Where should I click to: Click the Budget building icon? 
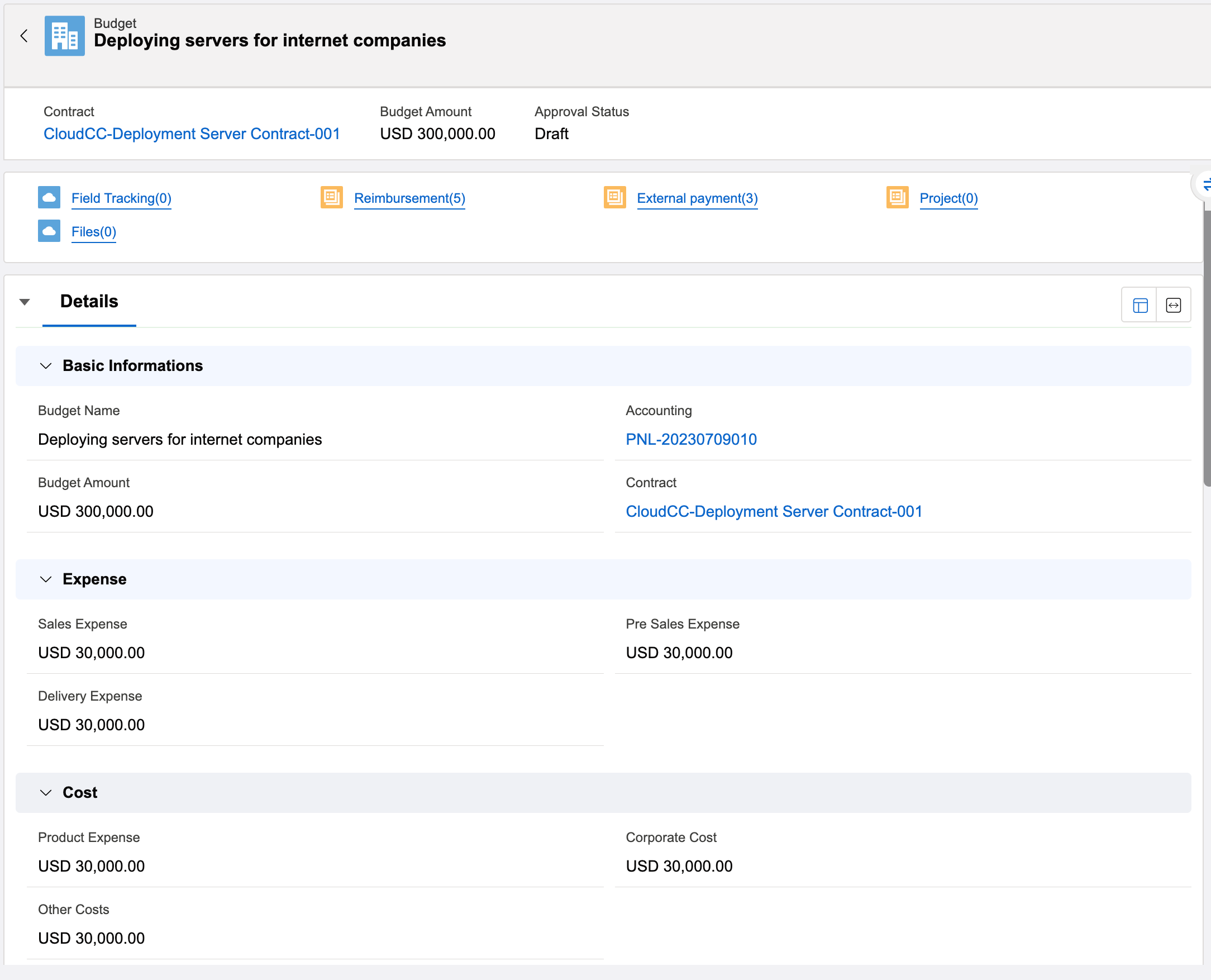(64, 36)
